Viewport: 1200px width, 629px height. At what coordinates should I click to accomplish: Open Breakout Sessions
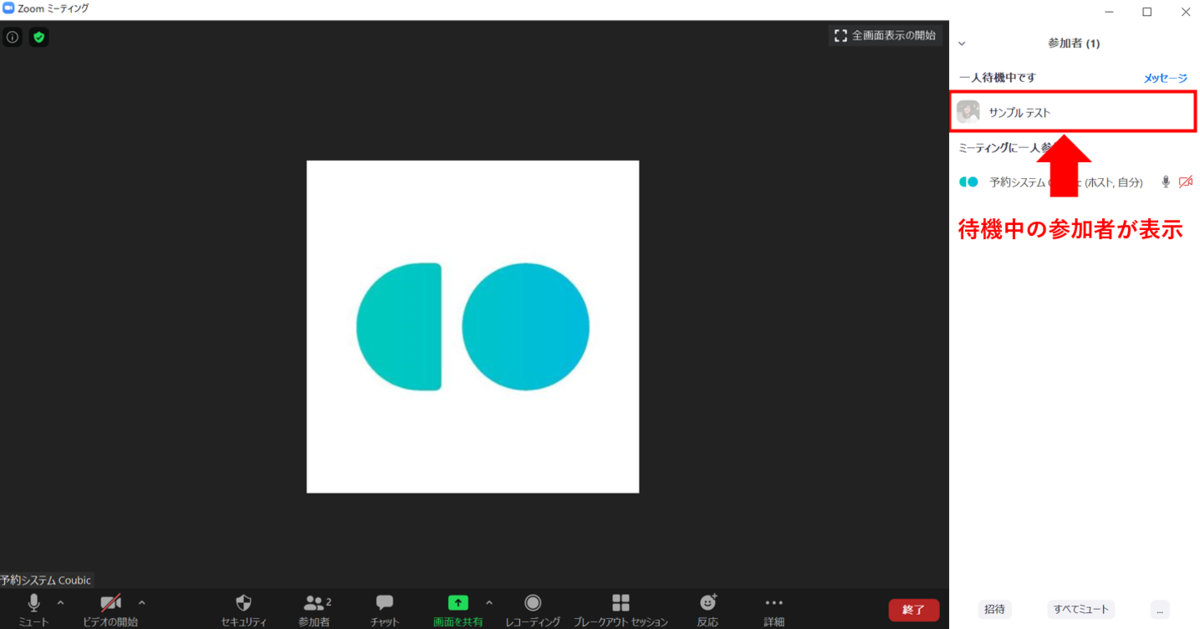(621, 608)
